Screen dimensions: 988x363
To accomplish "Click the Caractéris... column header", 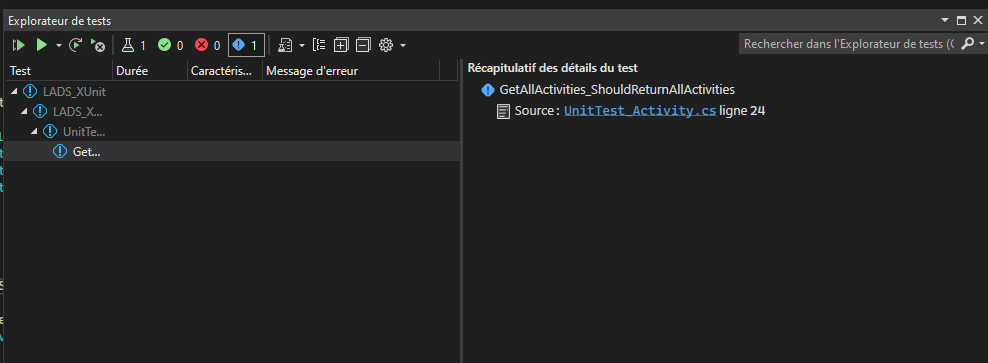I will (225, 71).
